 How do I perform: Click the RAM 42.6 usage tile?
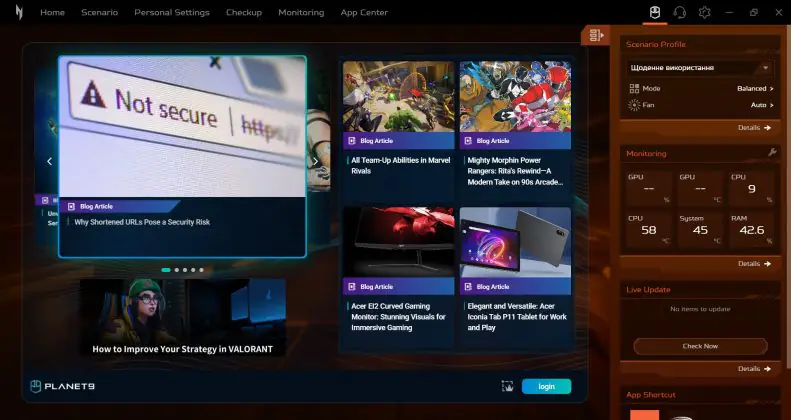tap(752, 230)
